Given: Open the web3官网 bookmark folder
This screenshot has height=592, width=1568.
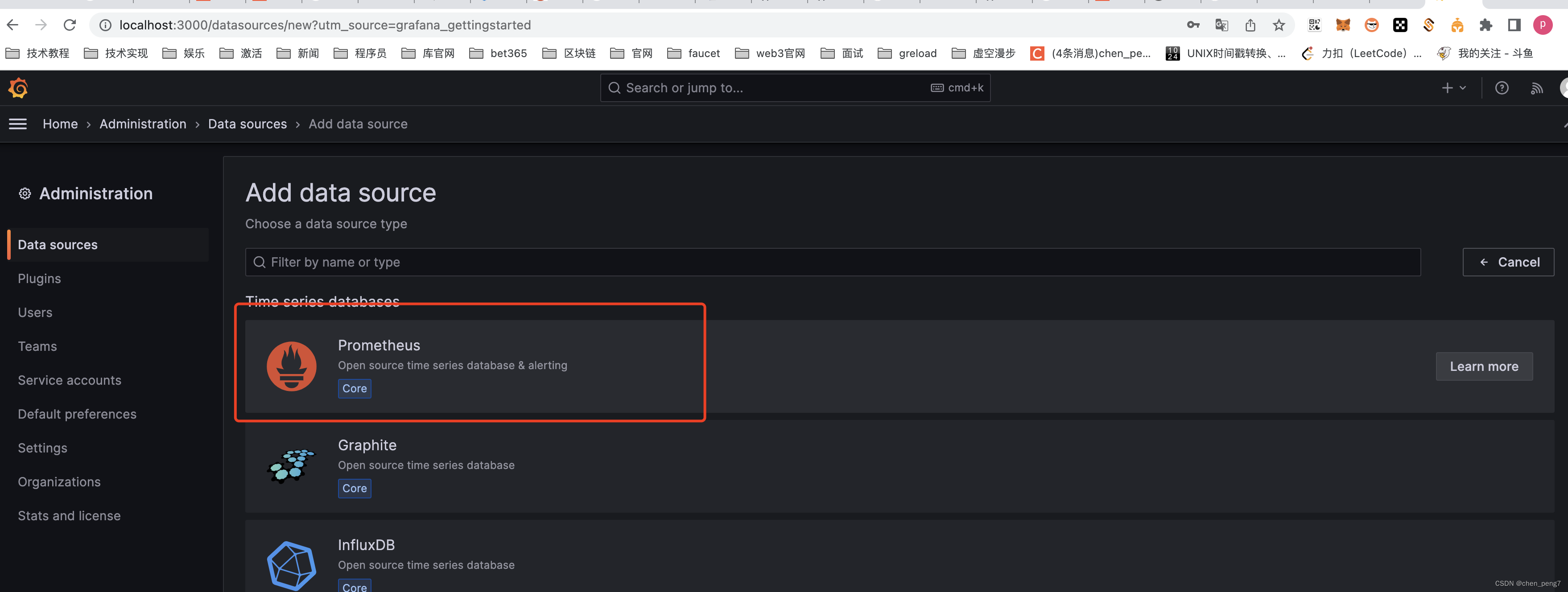Looking at the screenshot, I should click(769, 53).
